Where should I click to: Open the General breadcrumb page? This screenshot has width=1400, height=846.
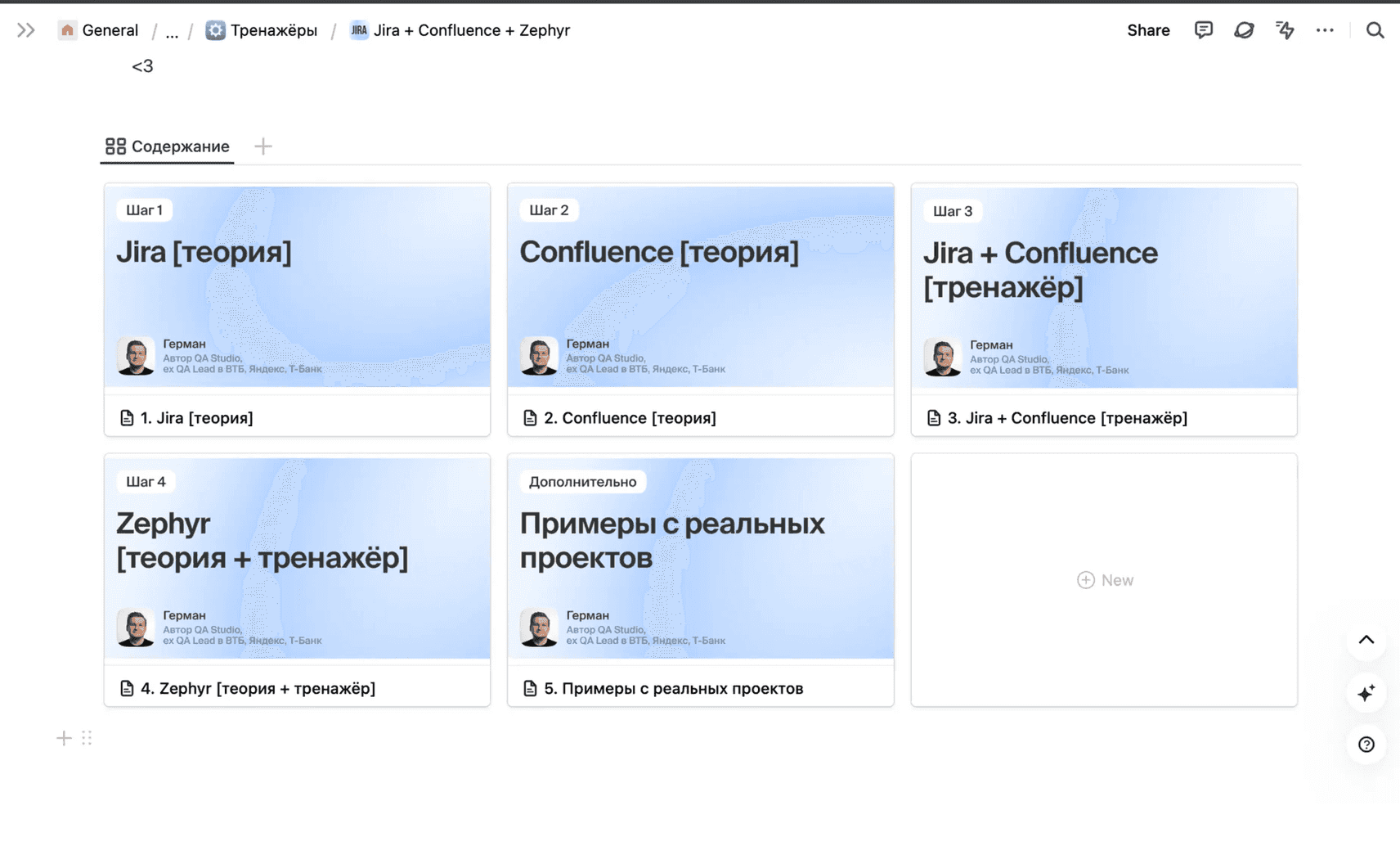pyautogui.click(x=99, y=30)
